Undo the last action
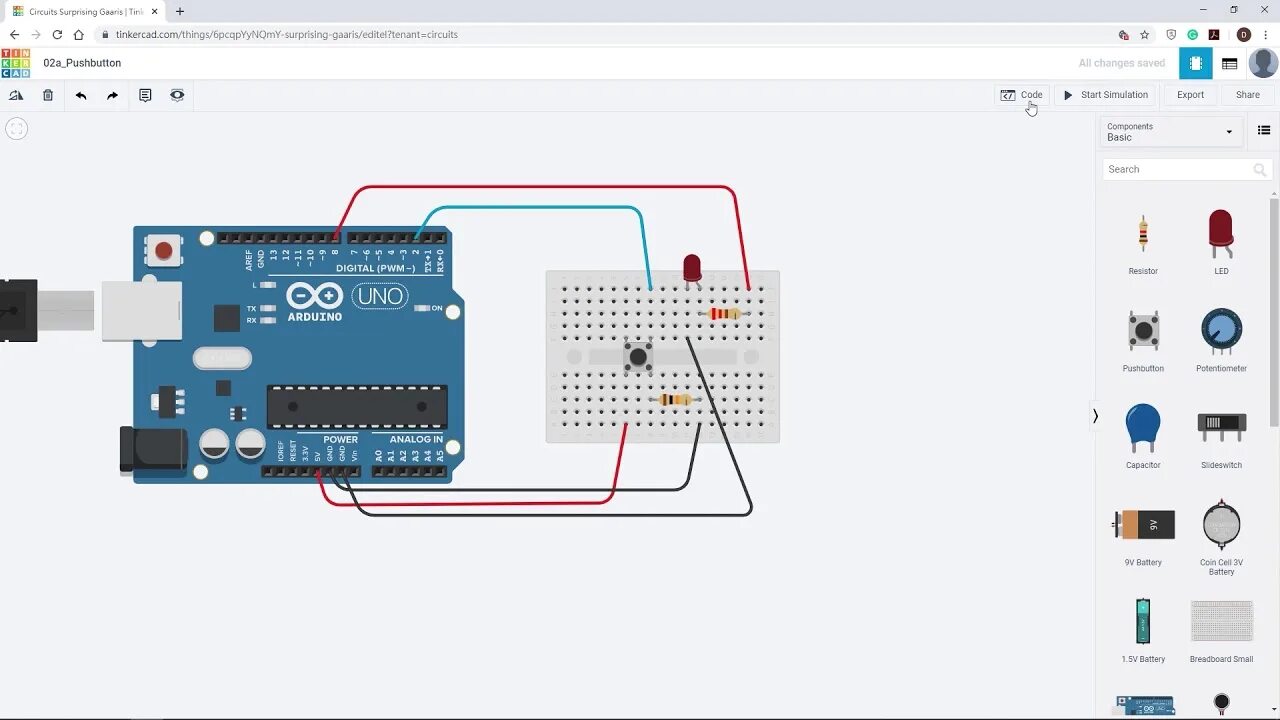Screen dimensions: 1280x720 coord(81,95)
